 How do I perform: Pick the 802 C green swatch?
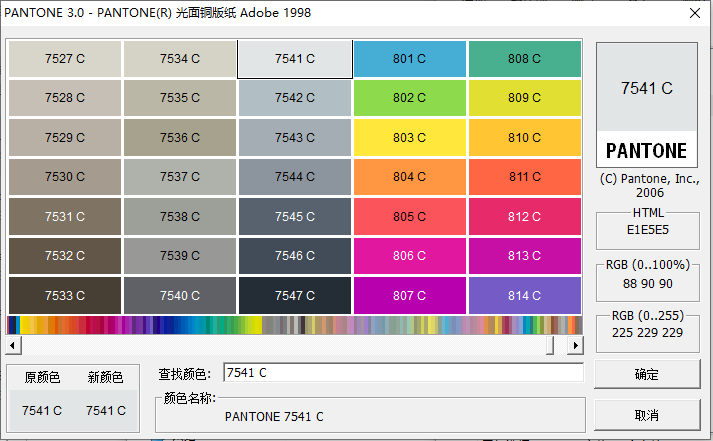click(410, 98)
